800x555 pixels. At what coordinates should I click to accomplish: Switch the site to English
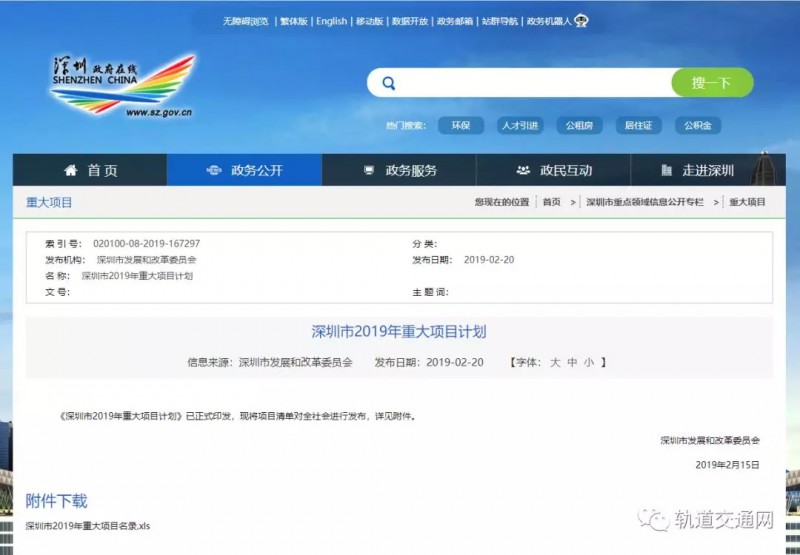(x=332, y=21)
